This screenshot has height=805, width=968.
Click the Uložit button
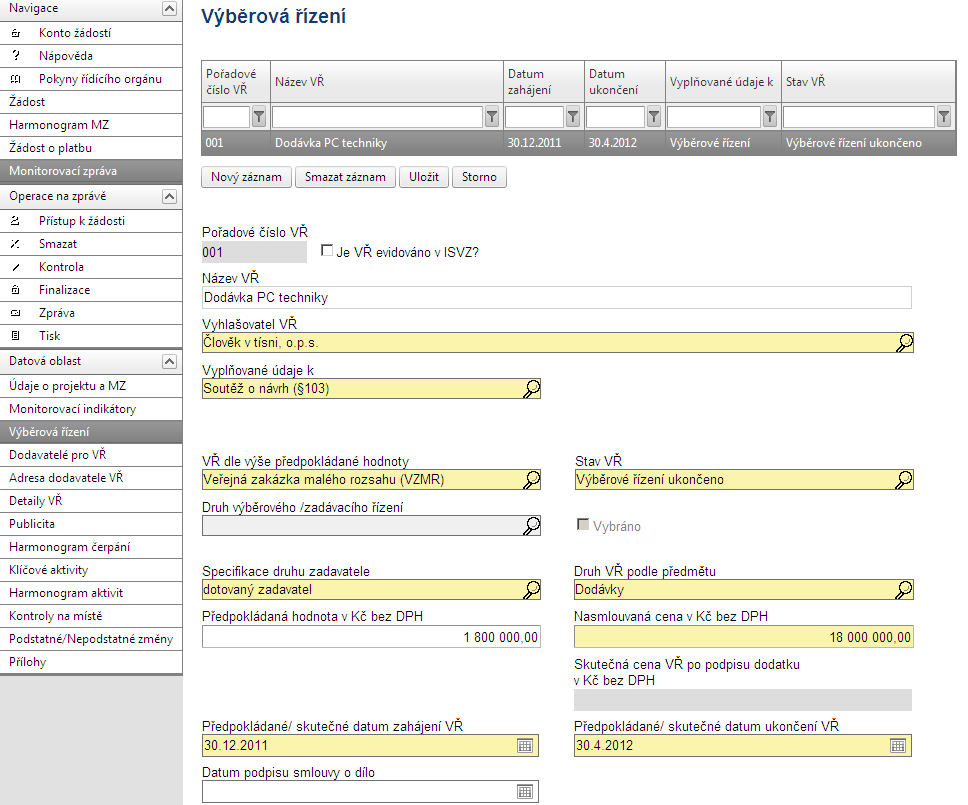pyautogui.click(x=424, y=177)
